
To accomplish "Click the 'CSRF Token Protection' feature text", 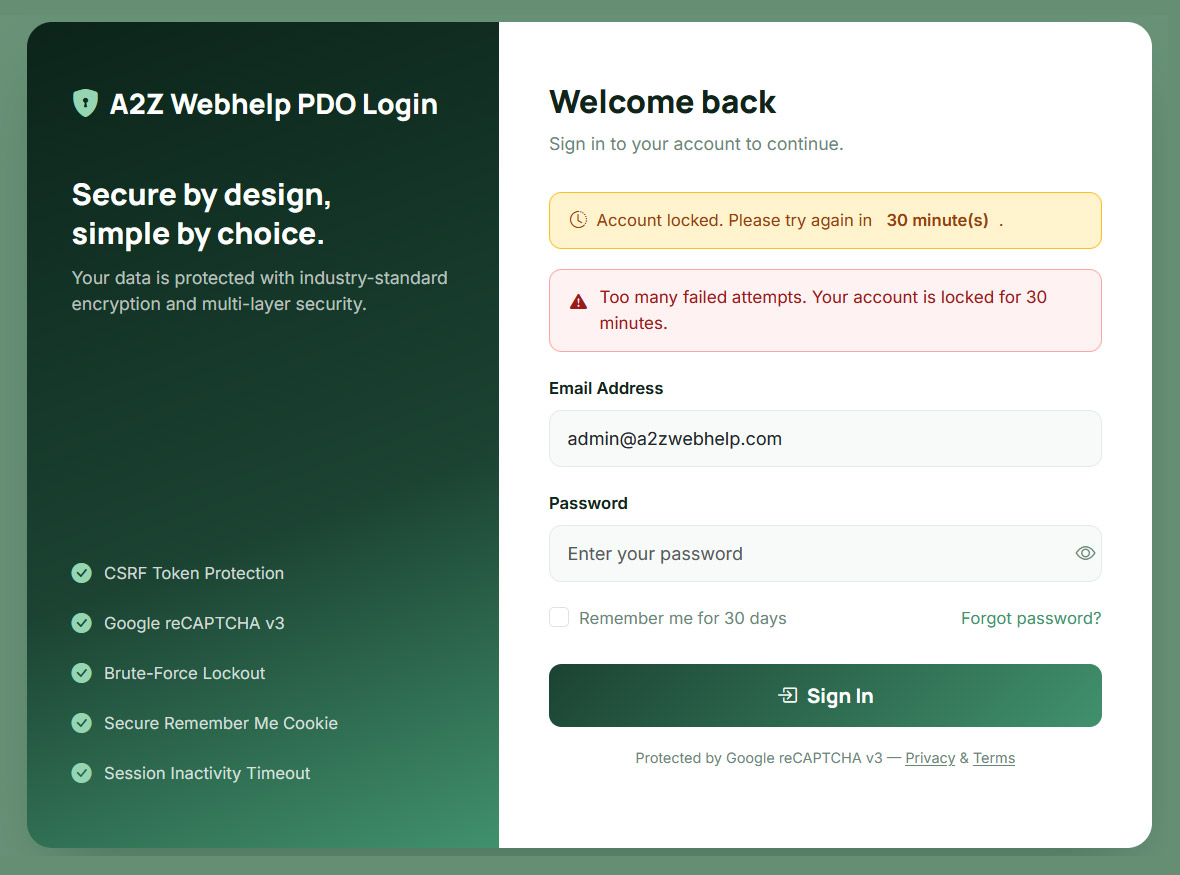I will [193, 573].
